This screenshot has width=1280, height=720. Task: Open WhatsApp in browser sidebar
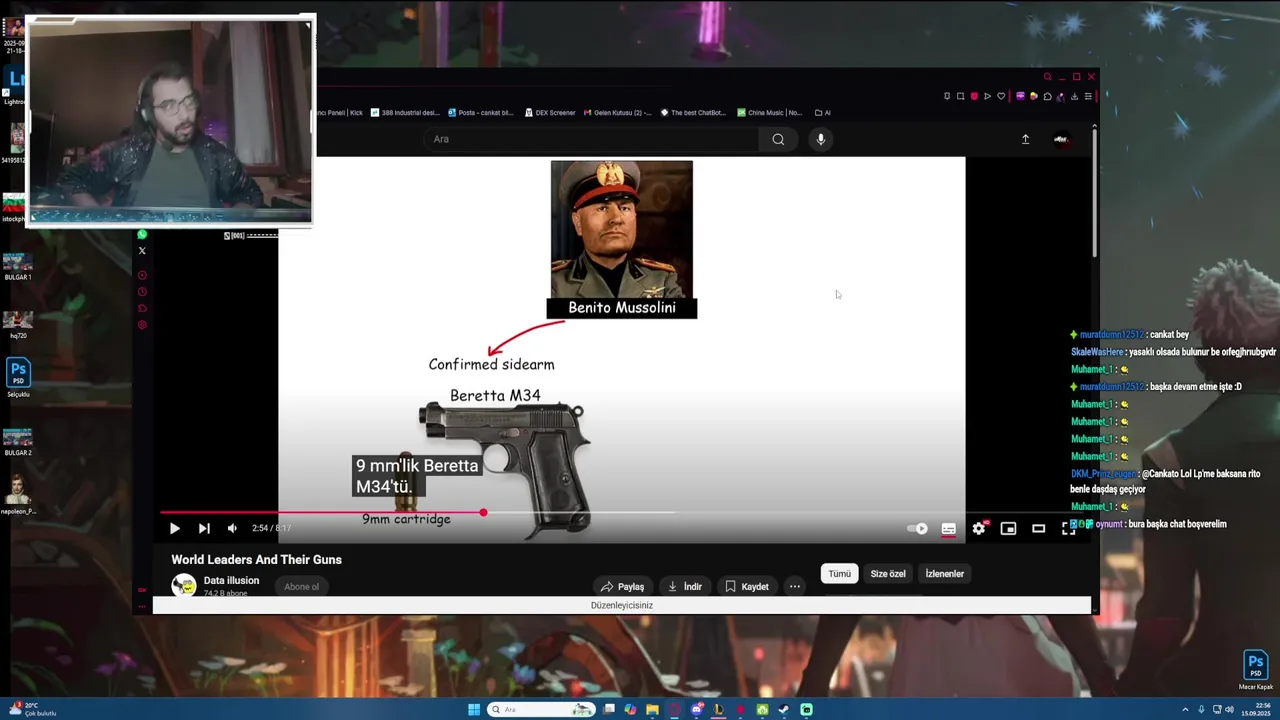(142, 234)
